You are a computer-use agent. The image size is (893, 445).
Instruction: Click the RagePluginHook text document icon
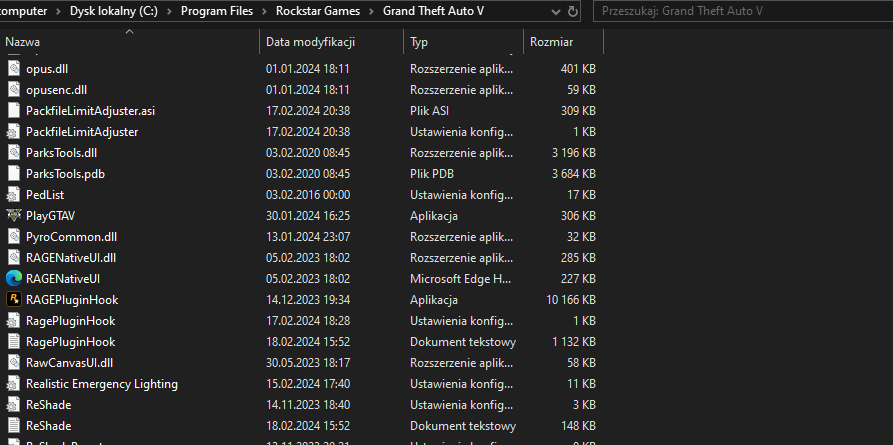(x=14, y=341)
